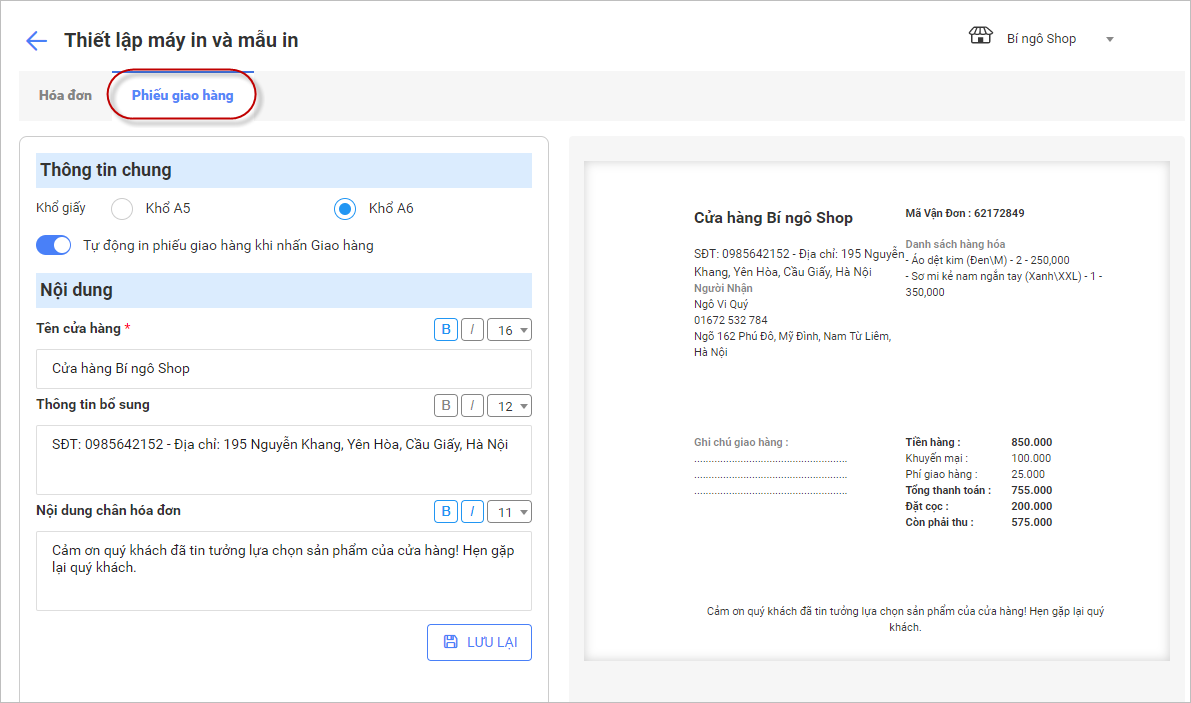
Task: Click the back arrow icon
Action: point(36,40)
